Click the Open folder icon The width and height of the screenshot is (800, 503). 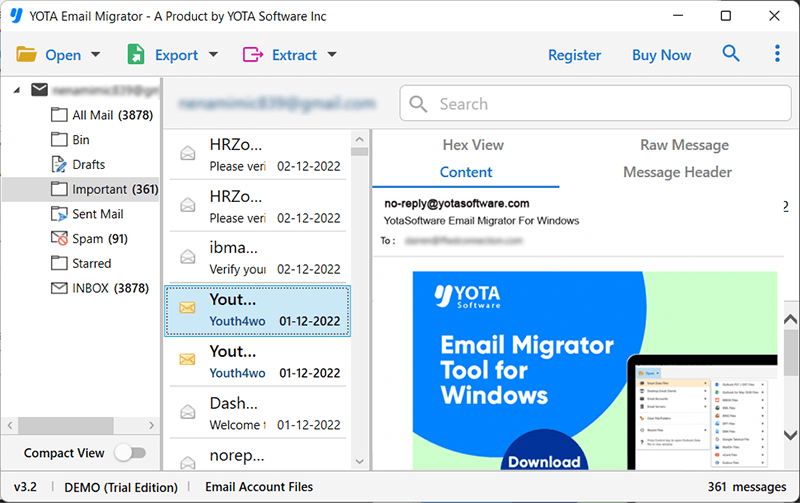26,54
